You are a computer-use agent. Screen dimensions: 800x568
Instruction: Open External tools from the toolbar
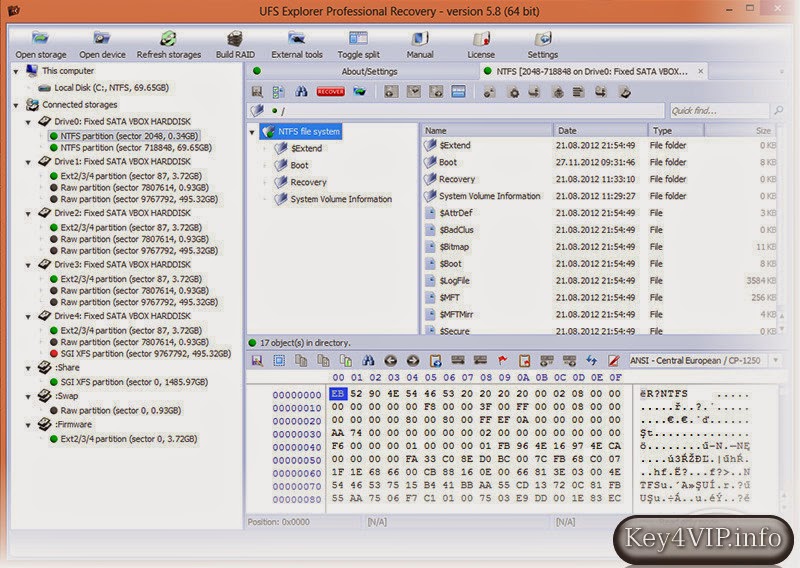coord(296,38)
